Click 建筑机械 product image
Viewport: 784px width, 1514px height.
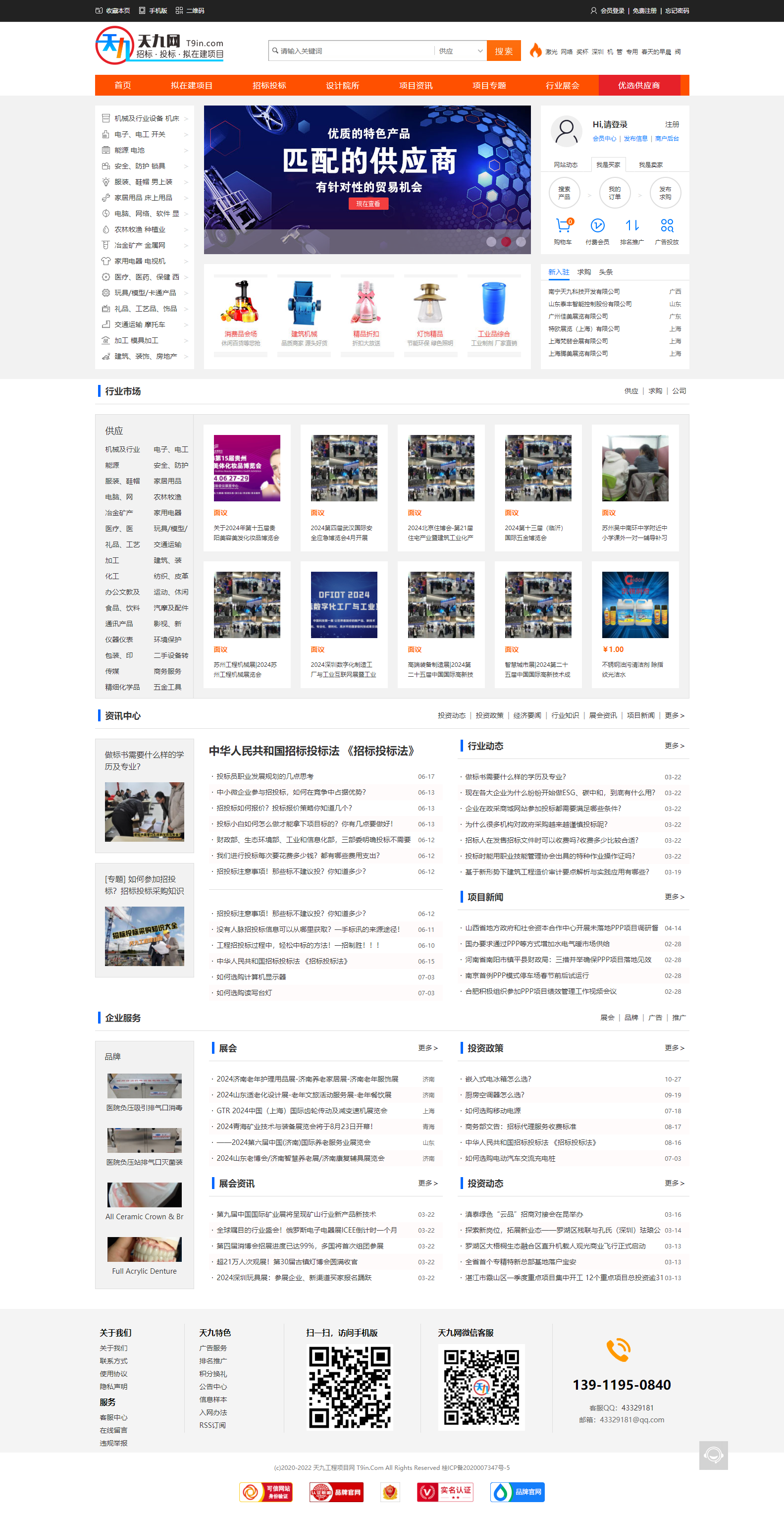[304, 302]
